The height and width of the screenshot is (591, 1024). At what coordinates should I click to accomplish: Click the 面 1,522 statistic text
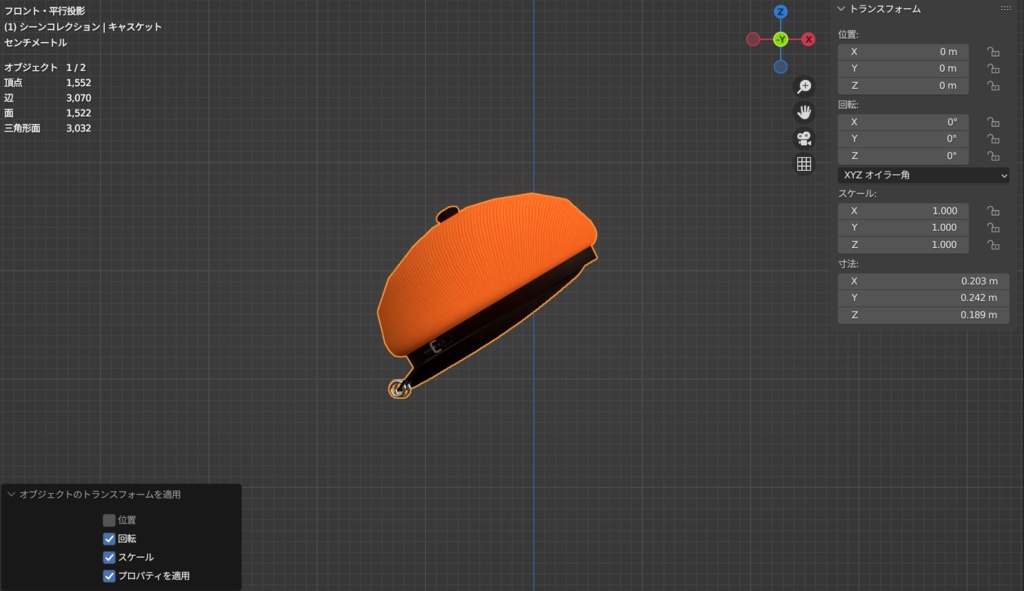click(48, 113)
